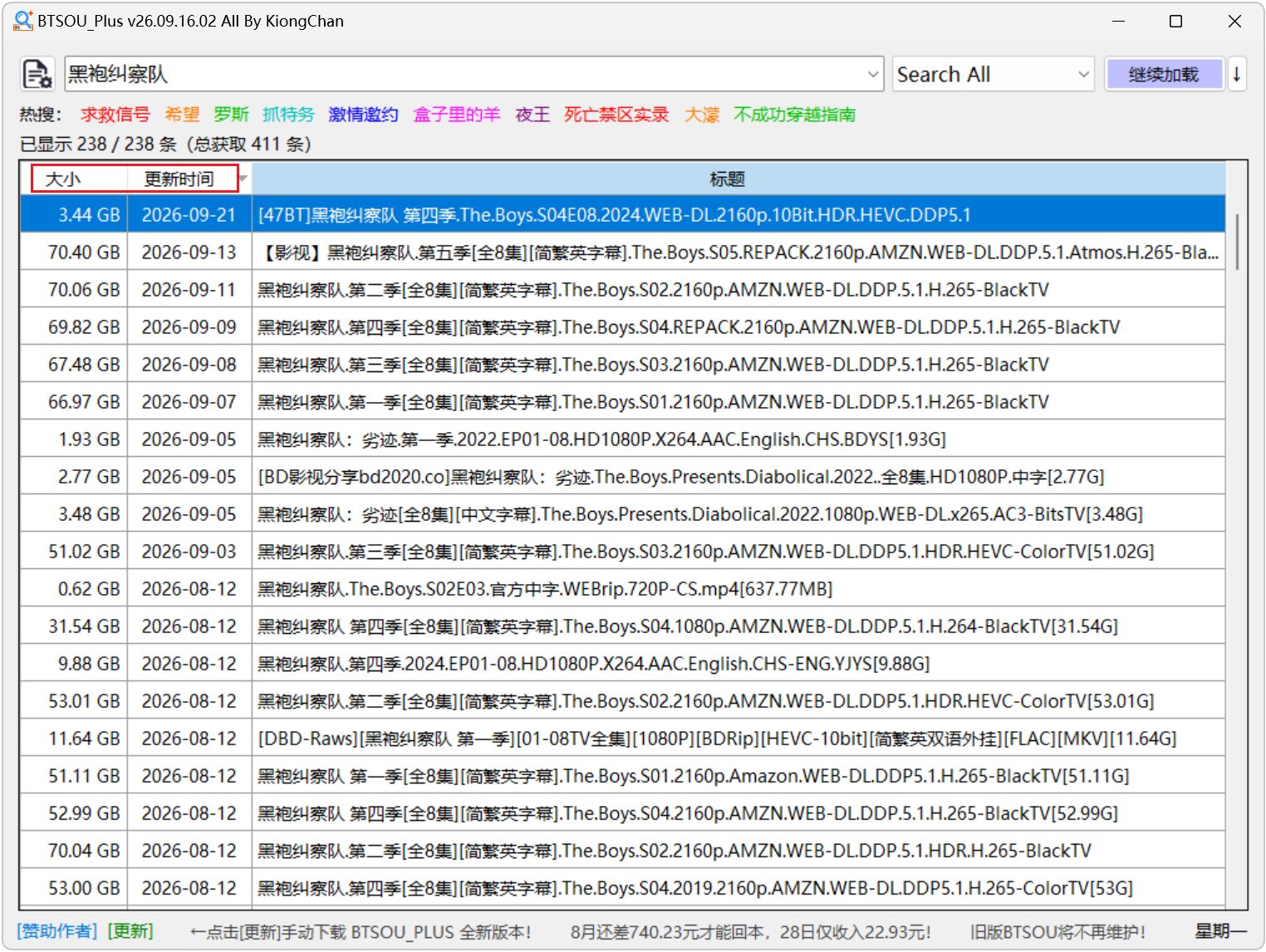Viewport: 1266px width, 952px height.
Task: Select the S04 BlackTV[52.99G] result row
Action: pos(622,812)
